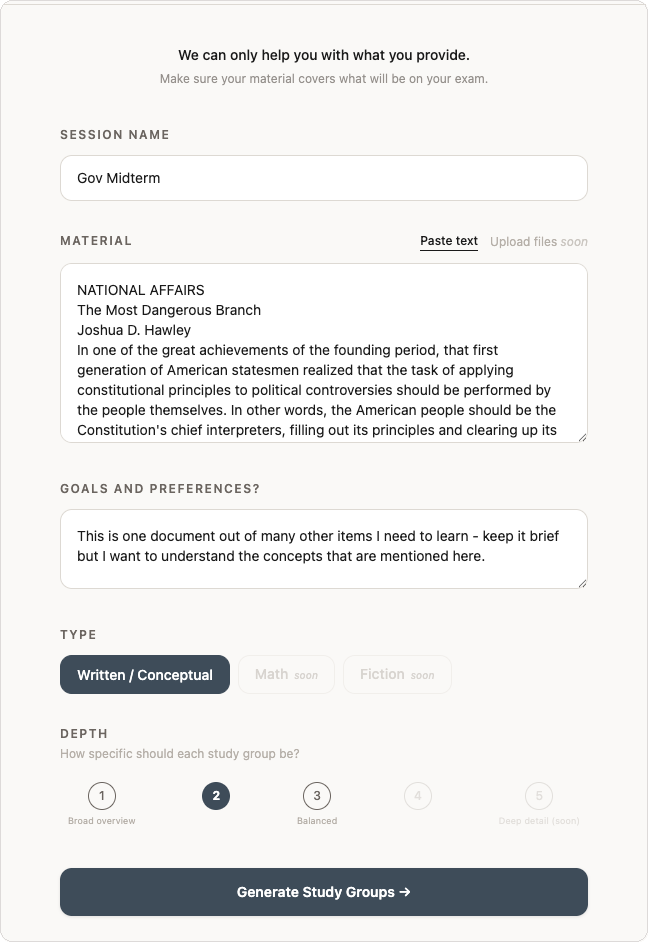Switch to the Paste text tab
This screenshot has width=648, height=942.
[448, 241]
